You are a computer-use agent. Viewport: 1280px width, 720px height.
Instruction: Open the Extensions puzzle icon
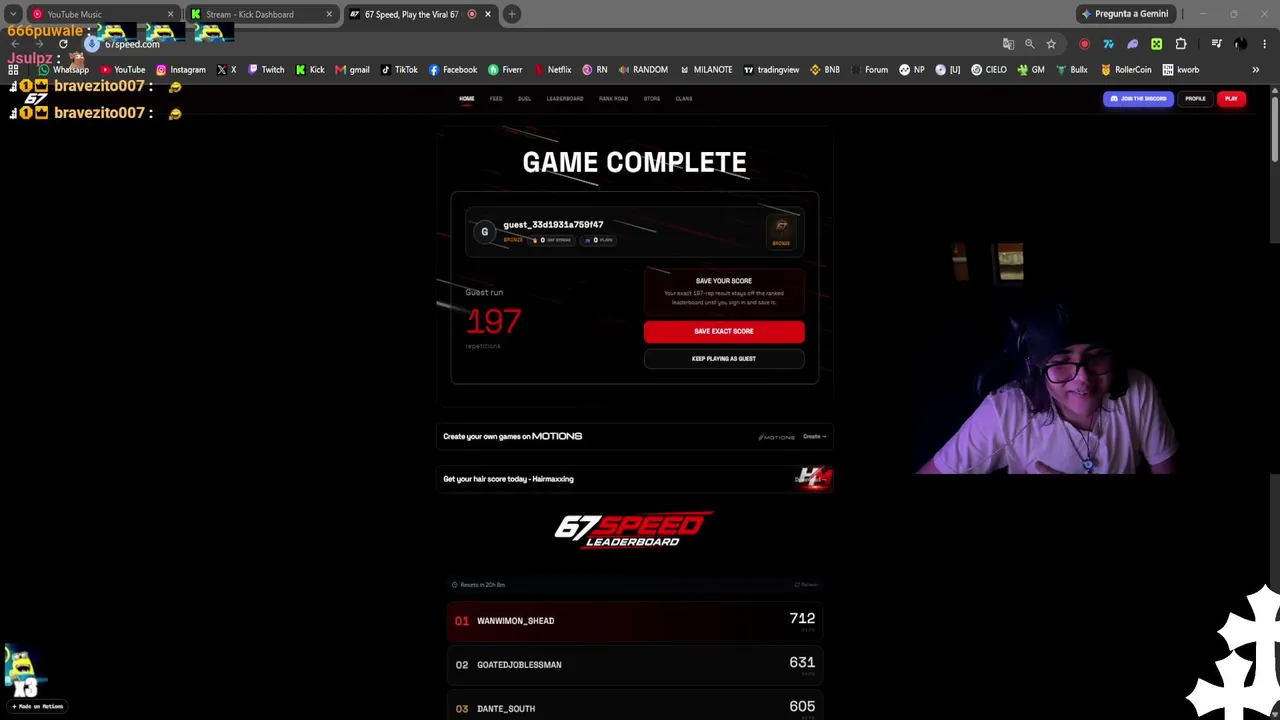point(1181,44)
